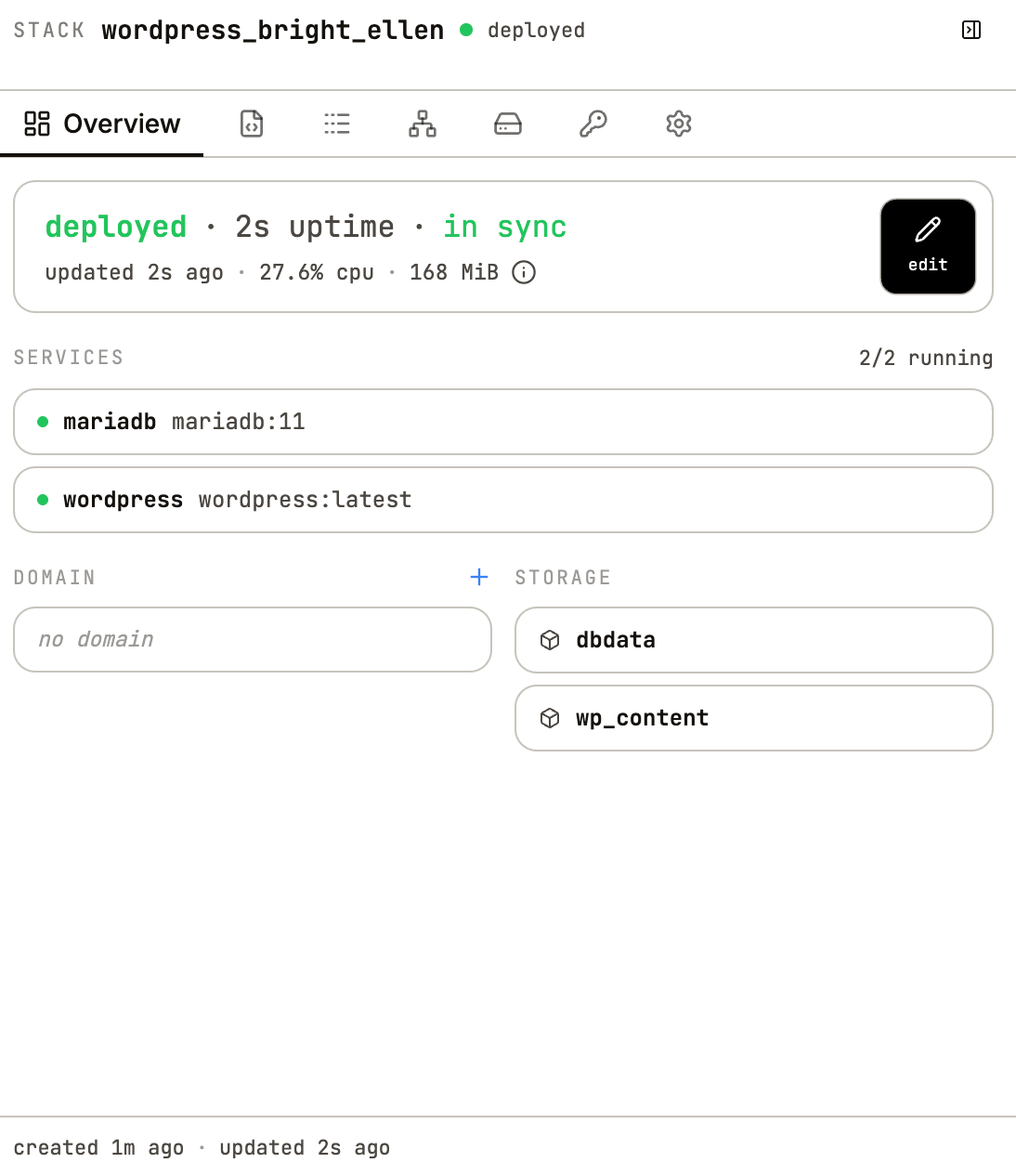Open the storage drive tab
This screenshot has width=1016, height=1176.
click(508, 124)
